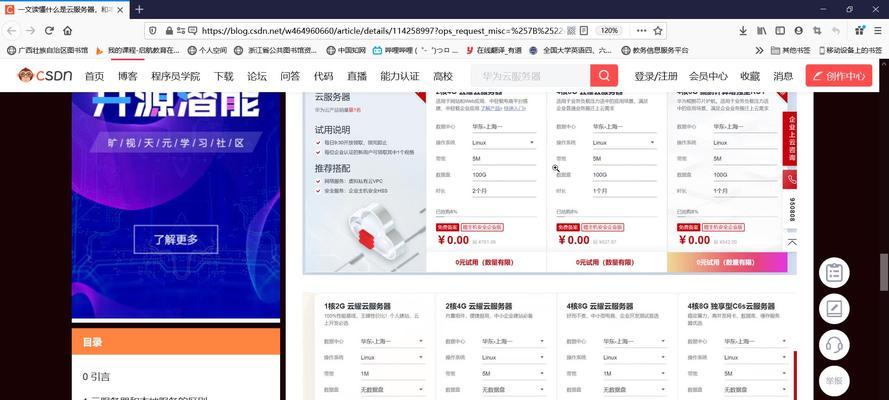The height and width of the screenshot is (400, 889).
Task: Open the Firefox hamburger menu
Action: click(x=878, y=31)
